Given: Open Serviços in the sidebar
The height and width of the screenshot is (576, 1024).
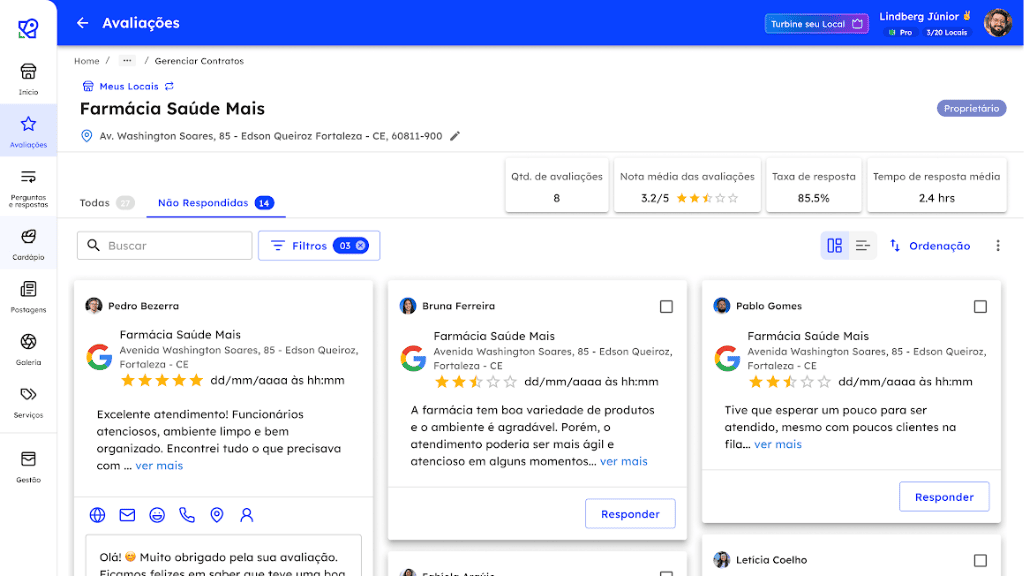Looking at the screenshot, I should tap(28, 402).
